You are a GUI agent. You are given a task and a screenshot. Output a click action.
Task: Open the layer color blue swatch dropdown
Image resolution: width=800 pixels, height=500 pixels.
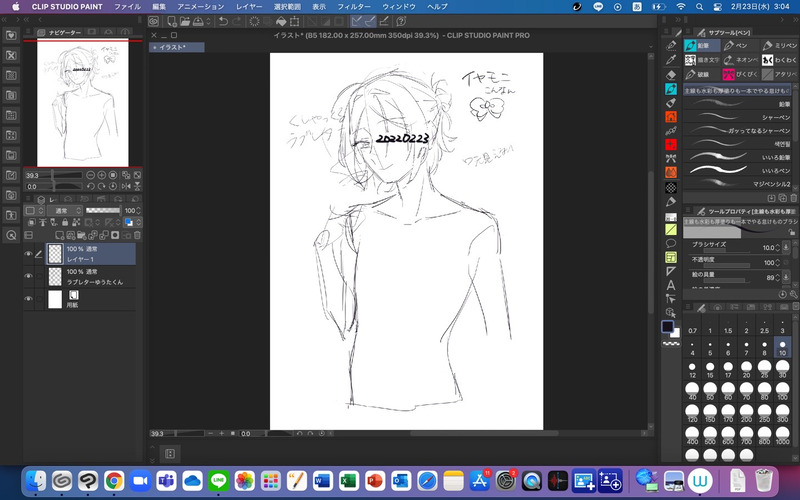click(132, 222)
